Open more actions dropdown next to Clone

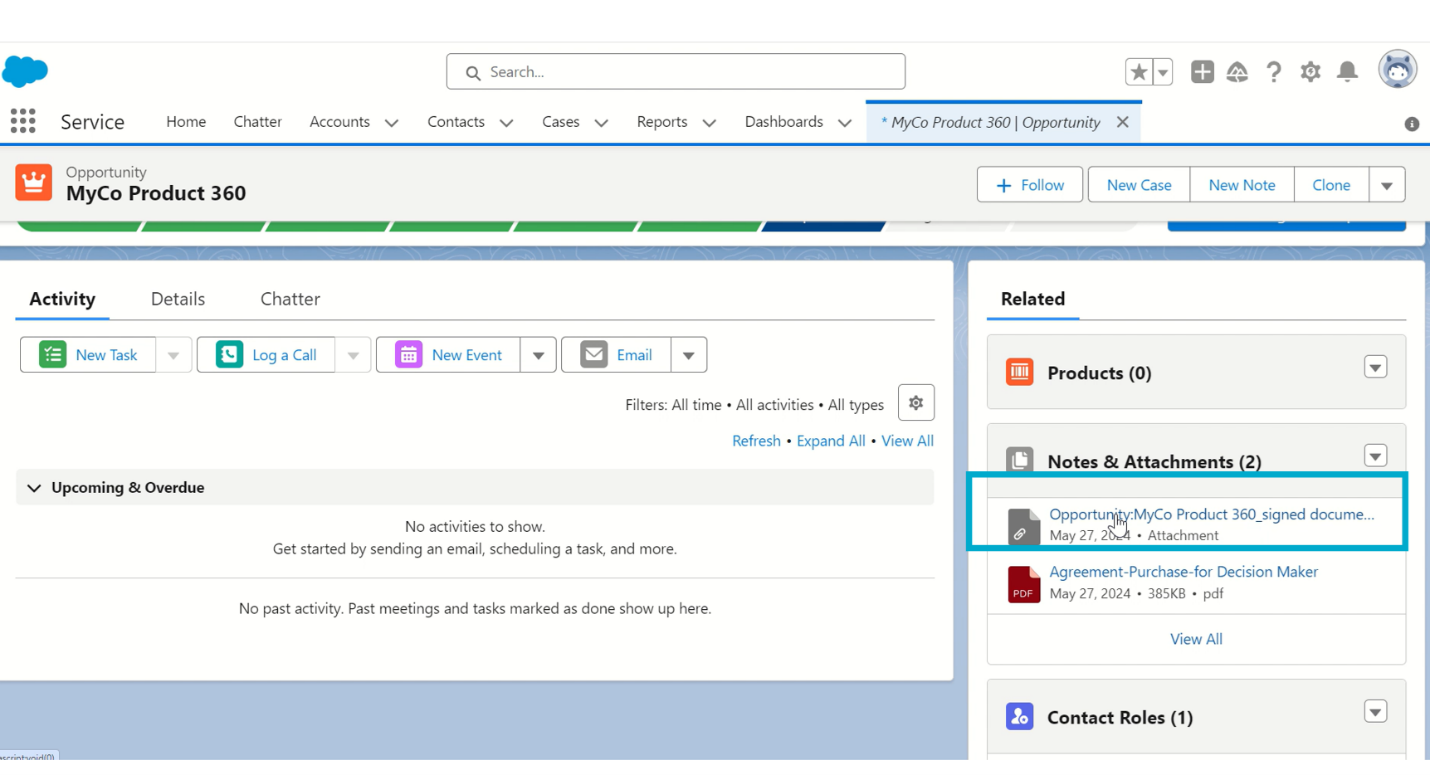point(1387,185)
